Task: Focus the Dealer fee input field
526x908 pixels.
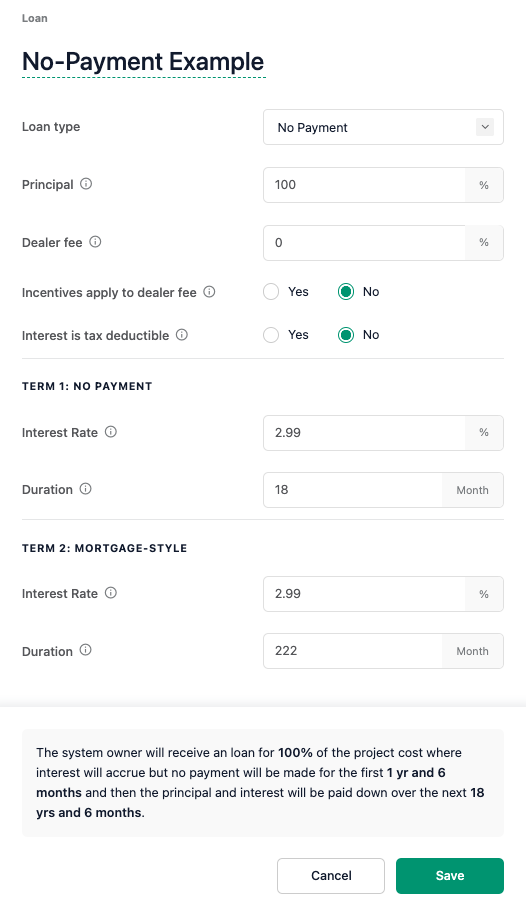Action: click(x=364, y=243)
